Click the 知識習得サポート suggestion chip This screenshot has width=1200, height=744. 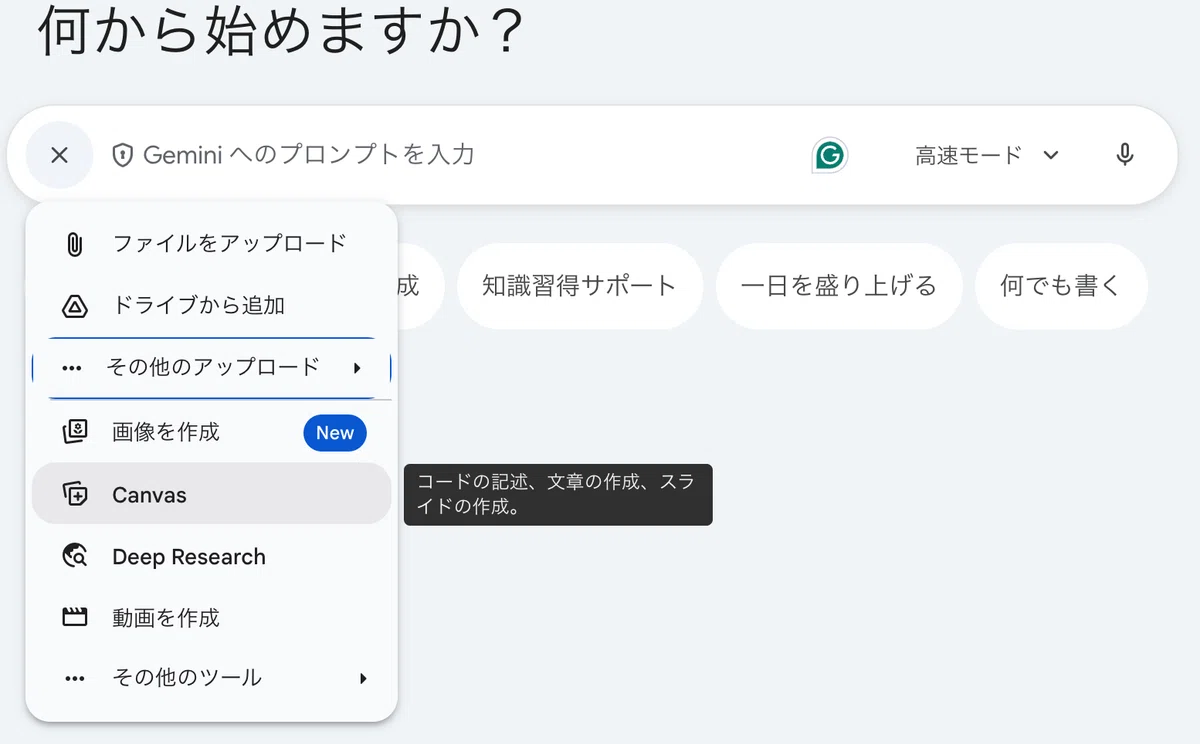580,286
